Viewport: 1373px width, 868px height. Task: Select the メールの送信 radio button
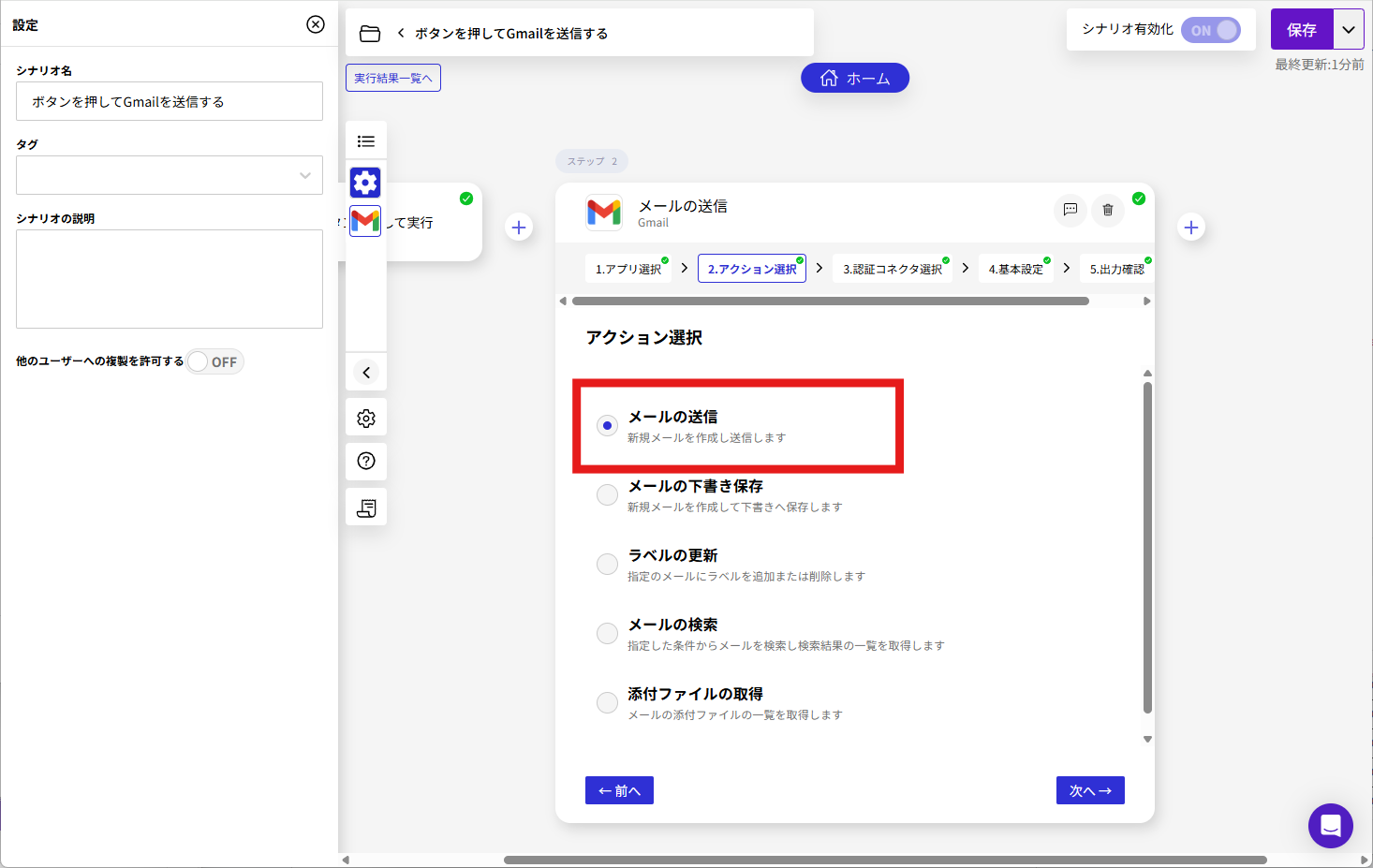pos(607,425)
